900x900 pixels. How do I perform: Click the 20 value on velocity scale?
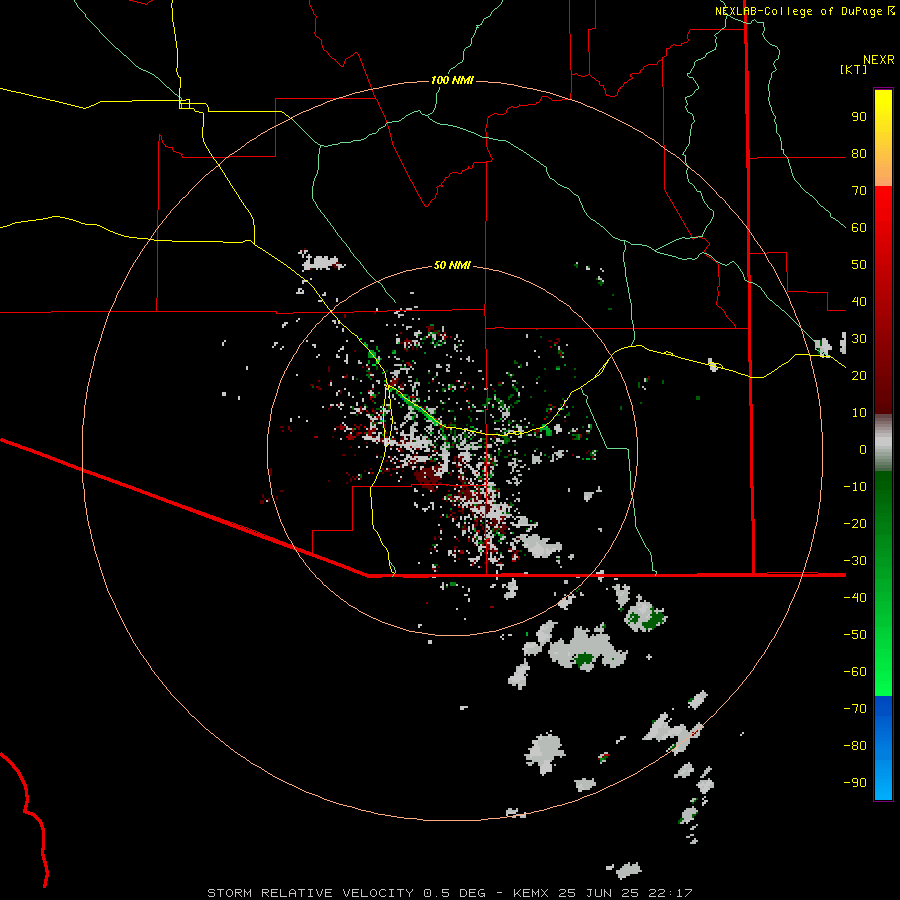[x=859, y=376]
